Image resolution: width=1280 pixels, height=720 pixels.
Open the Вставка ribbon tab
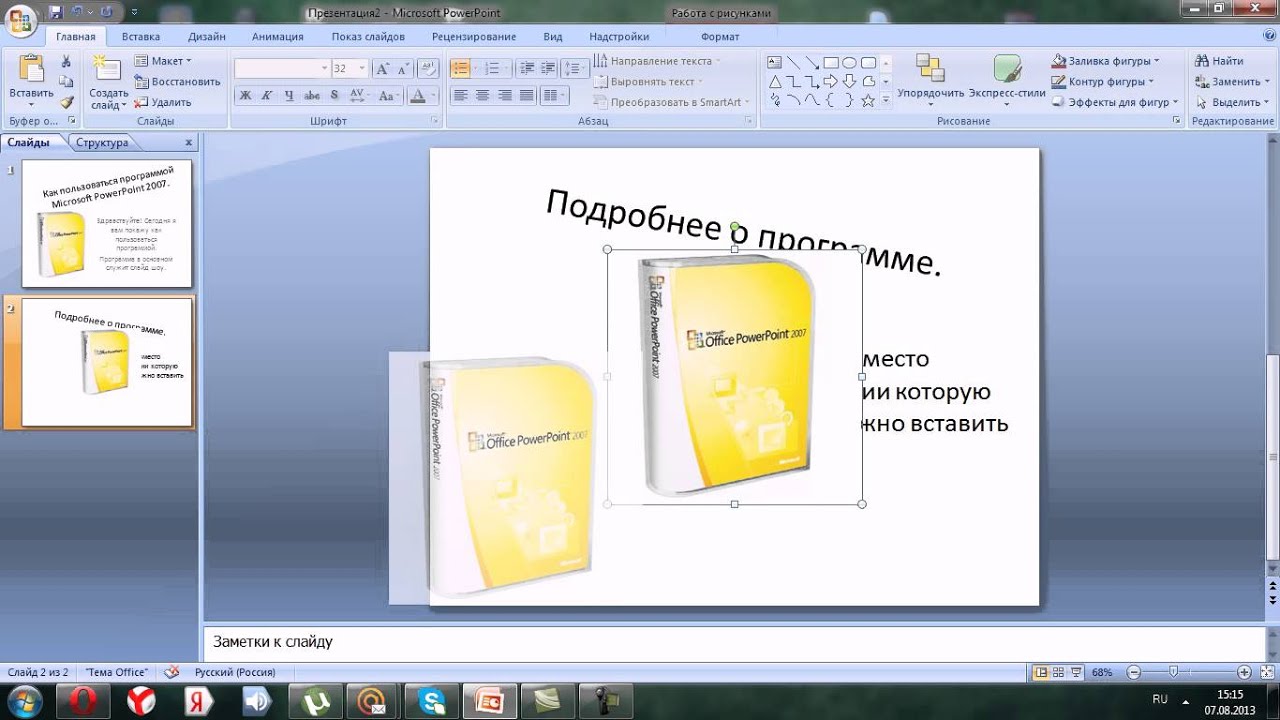(x=141, y=36)
